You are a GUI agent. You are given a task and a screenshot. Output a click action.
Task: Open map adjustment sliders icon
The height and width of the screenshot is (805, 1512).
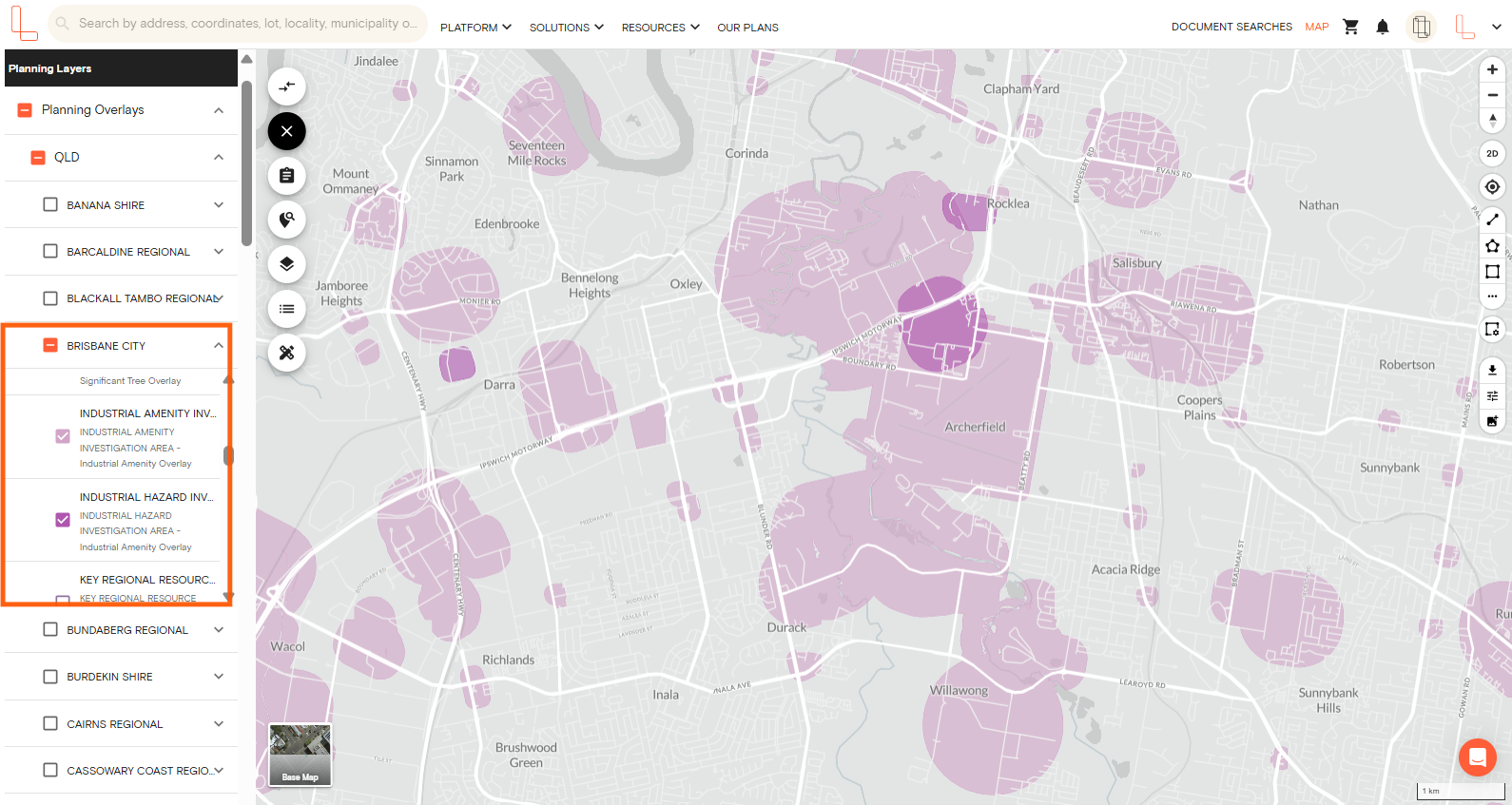click(x=1492, y=395)
